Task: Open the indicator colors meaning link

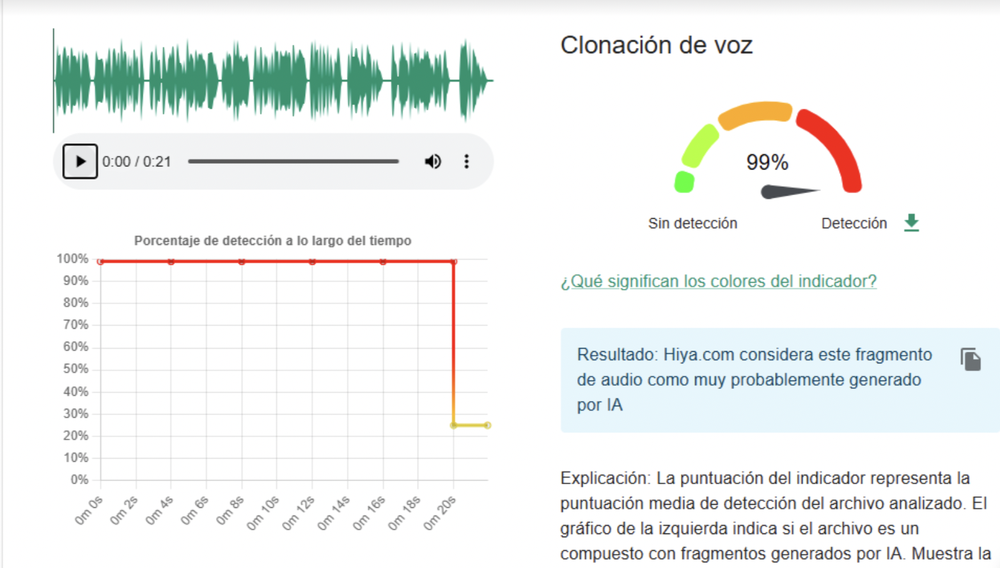Action: [x=718, y=281]
